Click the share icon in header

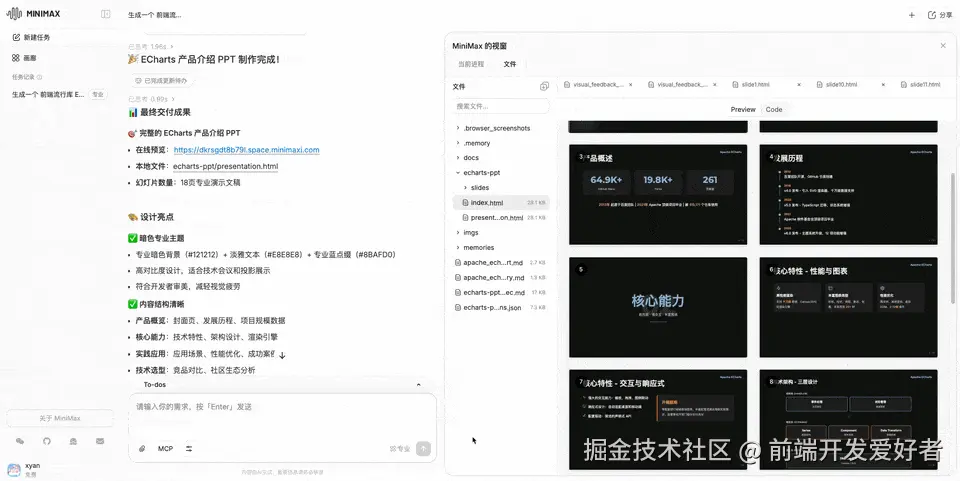(x=932, y=15)
